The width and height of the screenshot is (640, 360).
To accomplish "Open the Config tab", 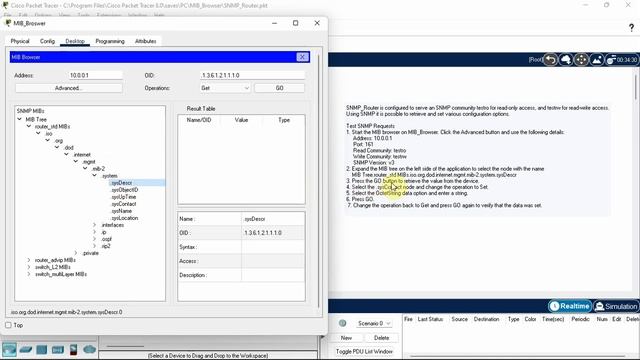I will (47, 41).
